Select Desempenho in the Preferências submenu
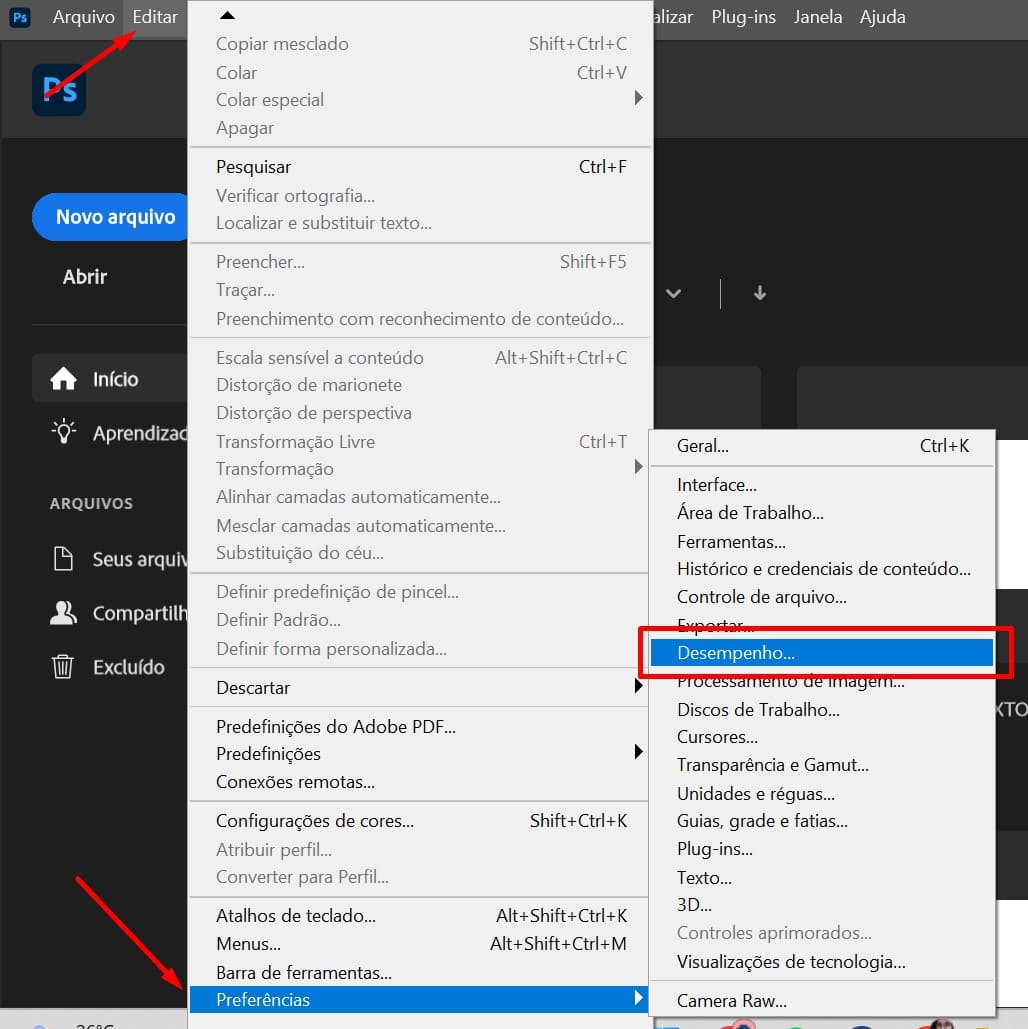The height and width of the screenshot is (1029, 1028). 822,653
